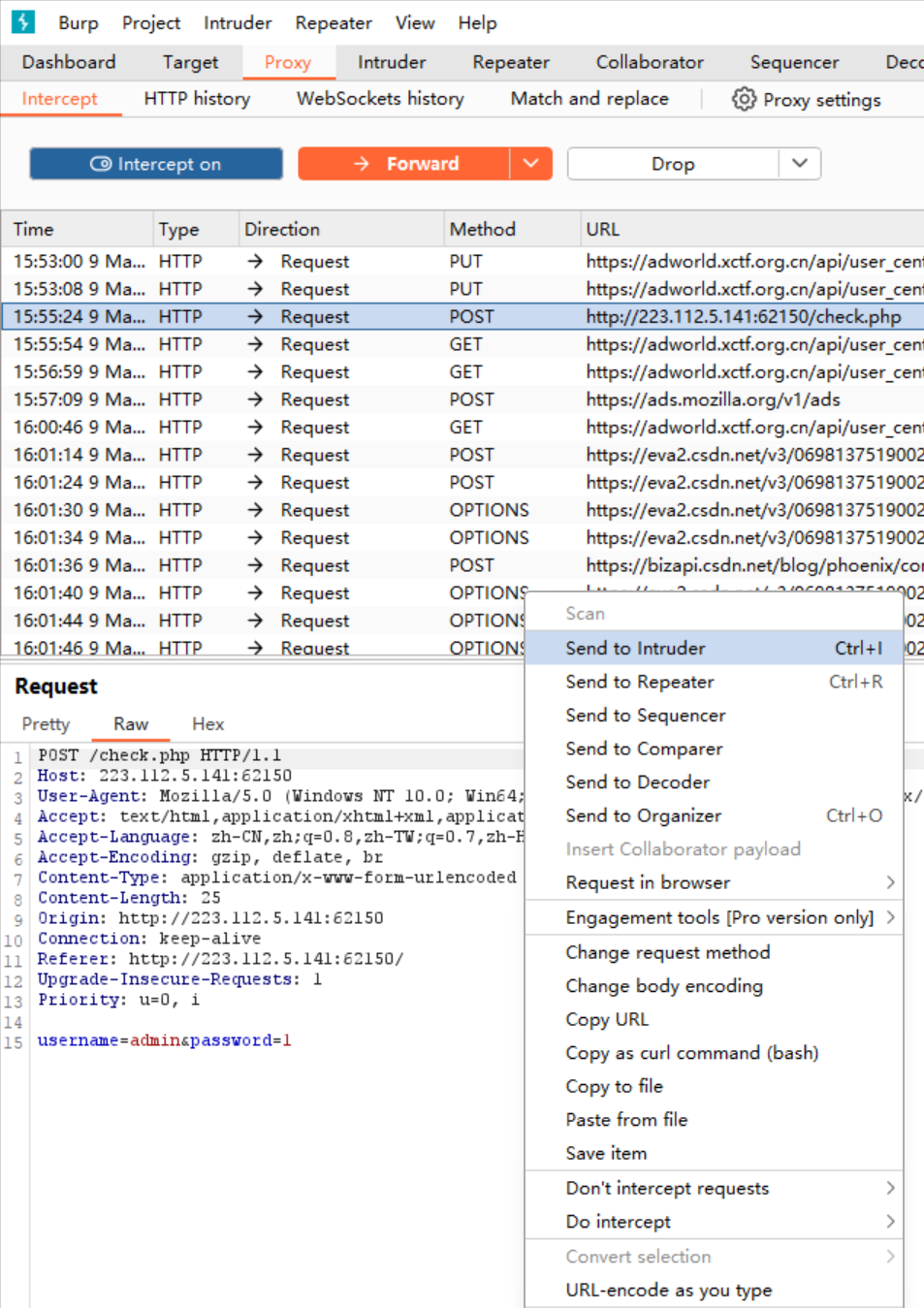
Task: Open the View menu
Action: [x=415, y=22]
